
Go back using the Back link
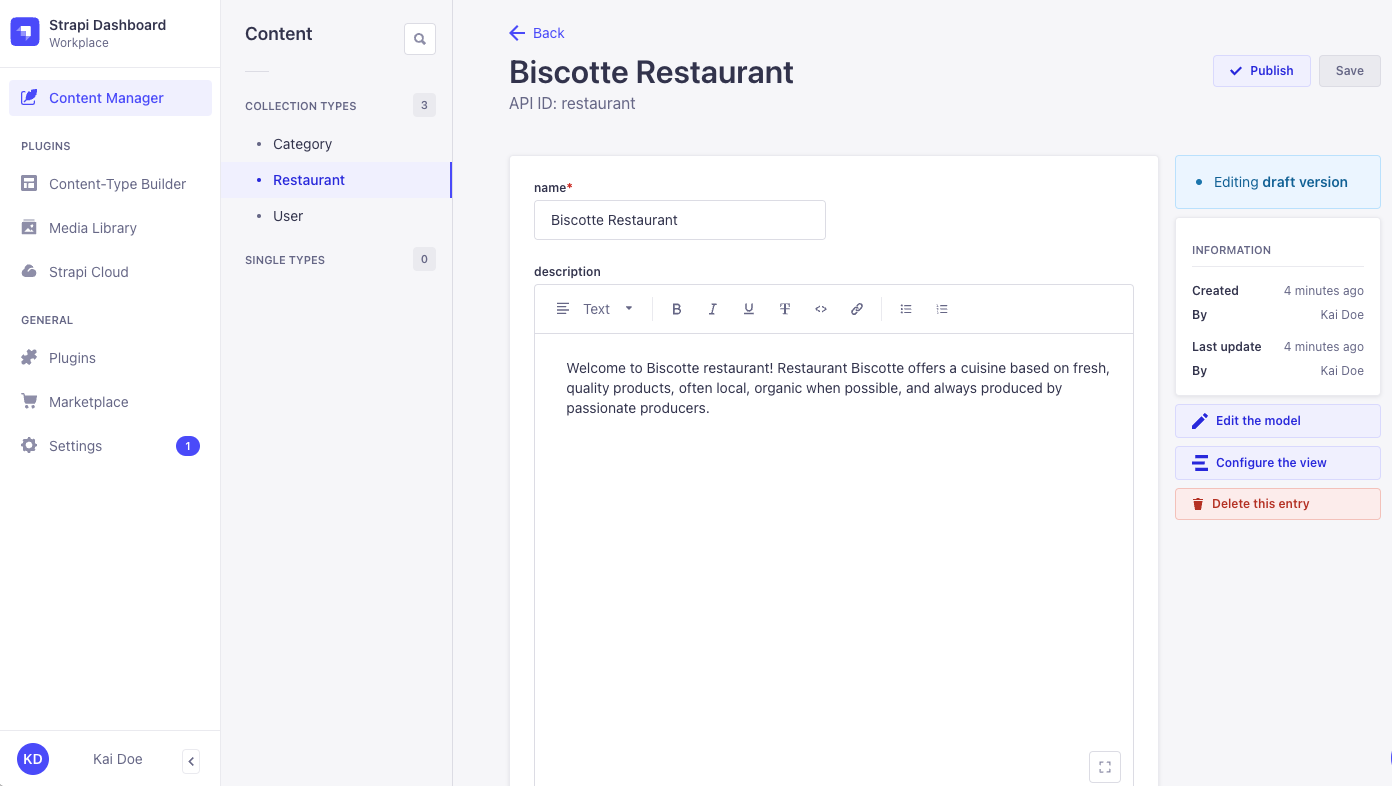537,33
